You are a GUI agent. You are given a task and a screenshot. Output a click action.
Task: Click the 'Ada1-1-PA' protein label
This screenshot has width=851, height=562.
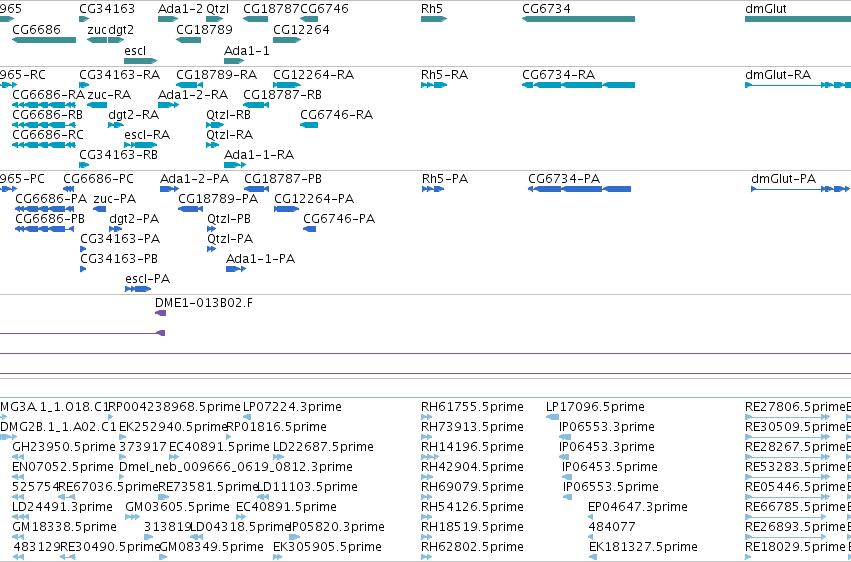261,259
